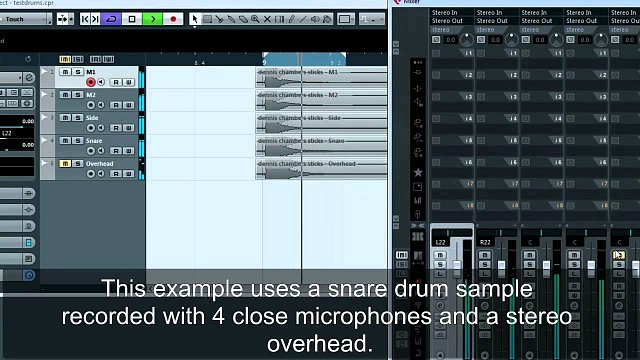640x360 pixels.
Task: Open the snap type dropdown
Action: click(371, 19)
